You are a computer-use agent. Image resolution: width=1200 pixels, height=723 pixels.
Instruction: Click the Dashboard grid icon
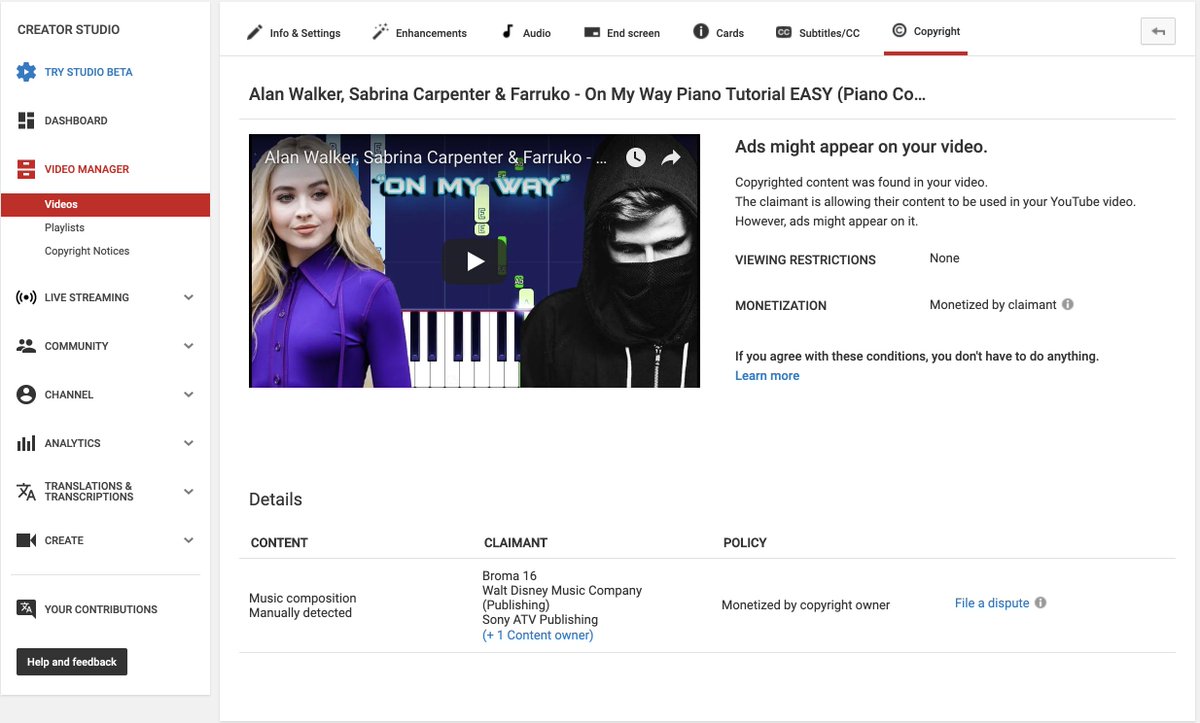click(26, 121)
